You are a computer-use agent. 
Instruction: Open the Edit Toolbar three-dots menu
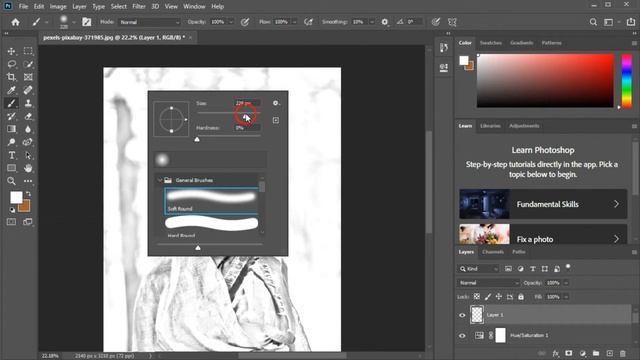28,181
